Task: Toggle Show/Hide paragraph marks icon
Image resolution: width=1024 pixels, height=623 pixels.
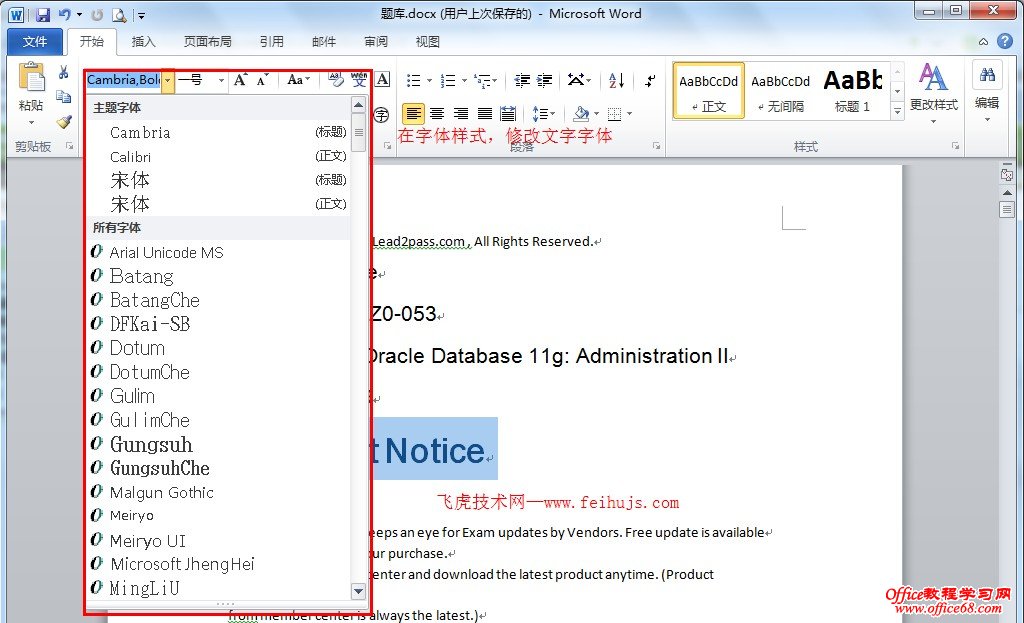Action: coord(650,80)
